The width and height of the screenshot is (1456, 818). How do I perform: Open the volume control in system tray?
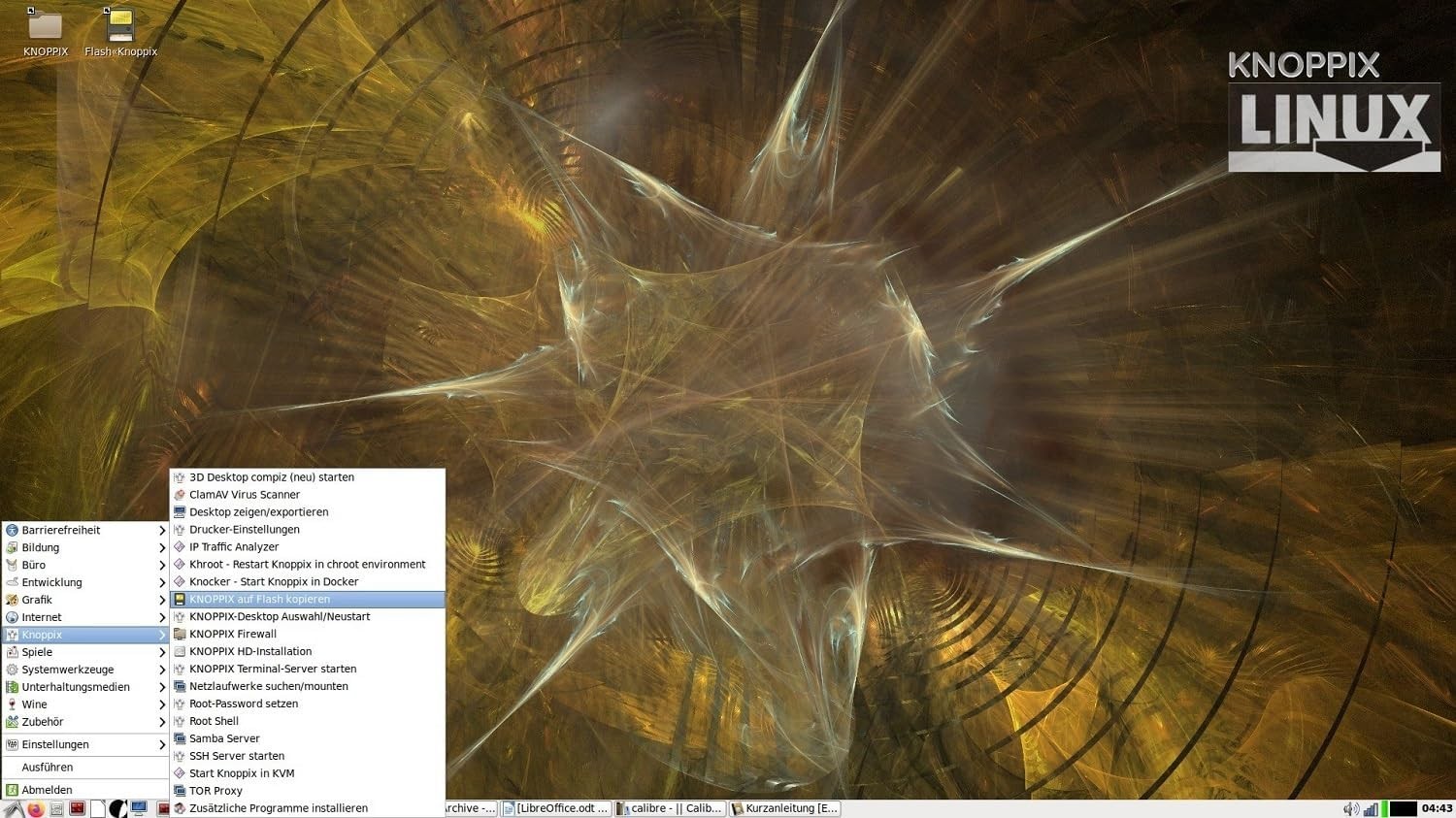coord(1351,809)
